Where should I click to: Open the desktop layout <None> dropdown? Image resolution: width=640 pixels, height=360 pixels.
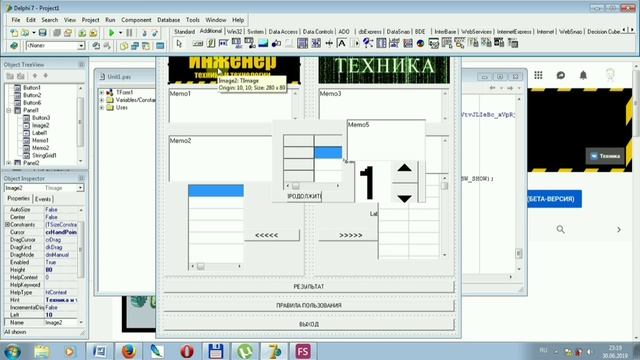pos(81,46)
